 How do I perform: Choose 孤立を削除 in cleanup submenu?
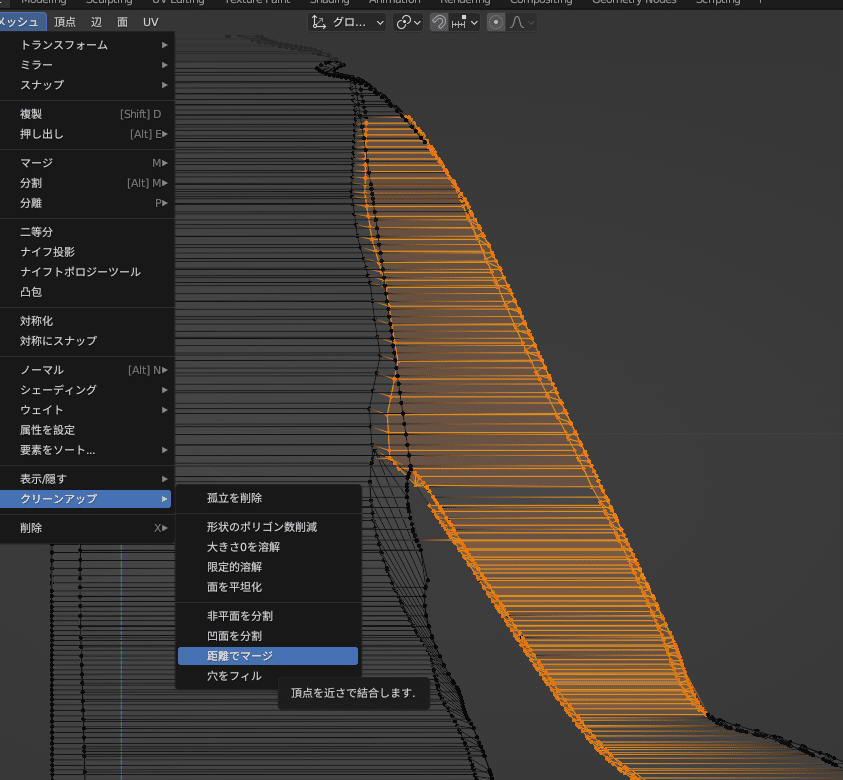(x=268, y=498)
